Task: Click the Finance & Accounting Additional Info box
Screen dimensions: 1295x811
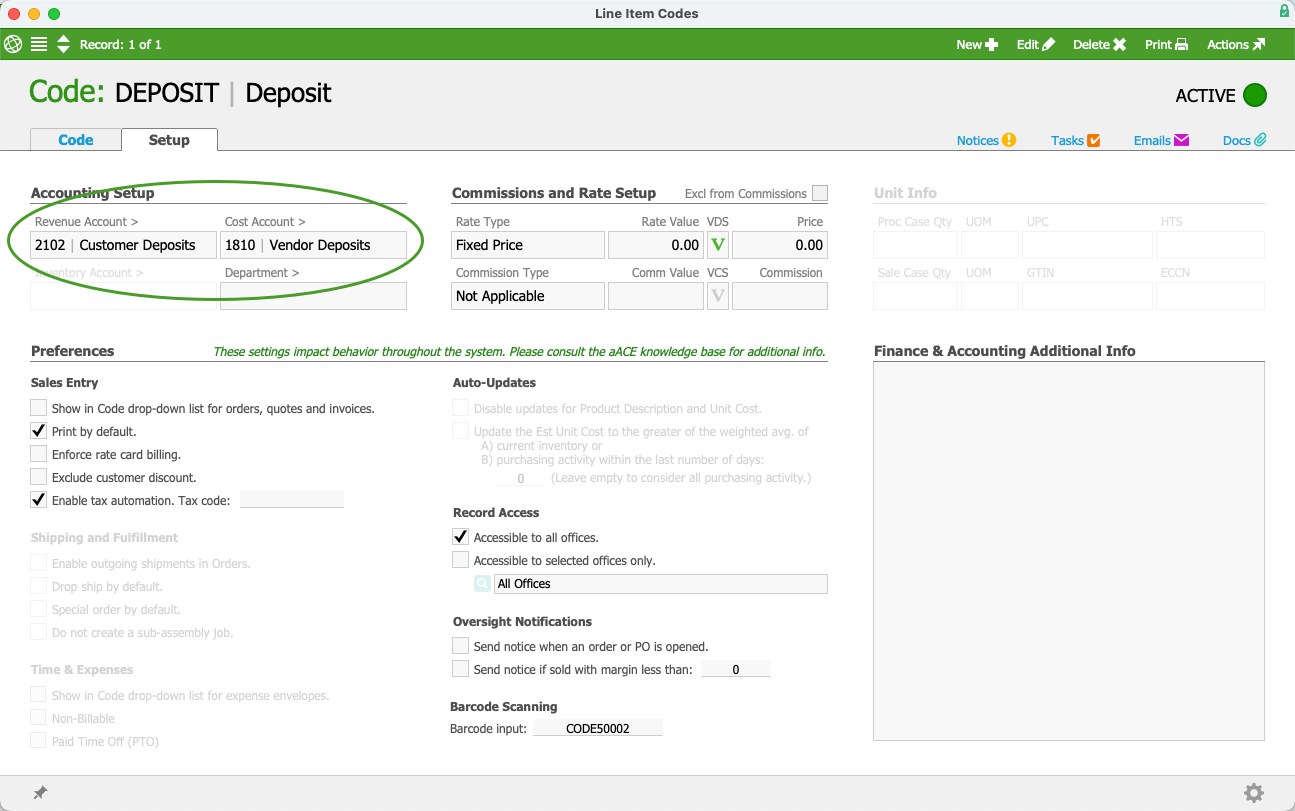Action: coord(1069,551)
